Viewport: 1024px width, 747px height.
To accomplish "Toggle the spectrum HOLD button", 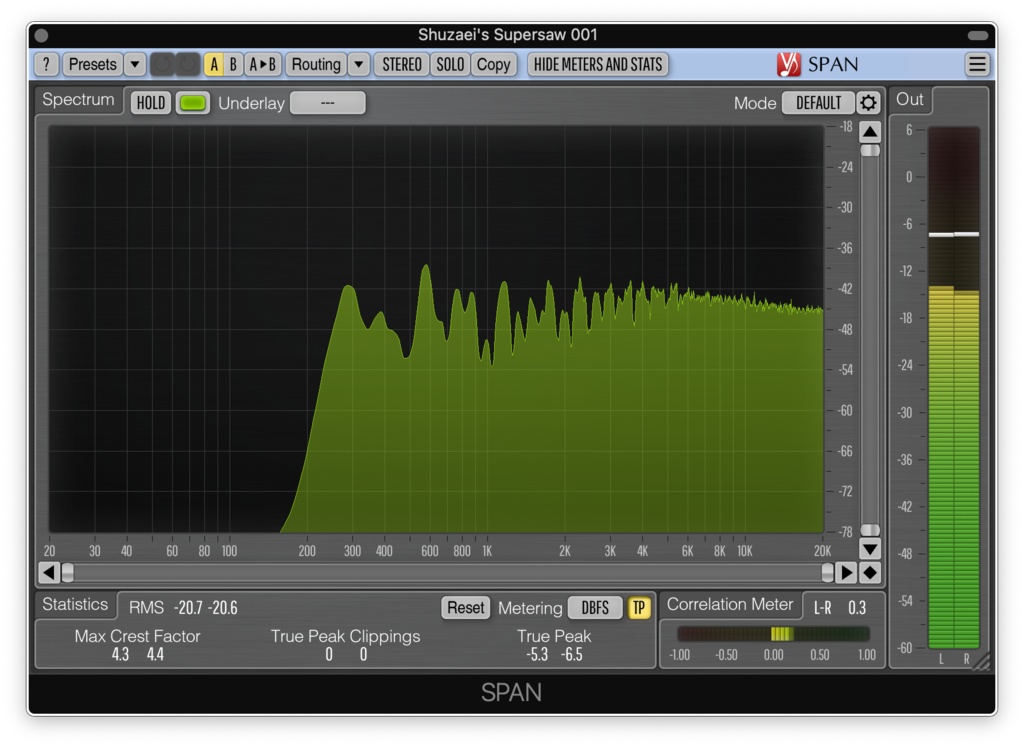I will point(151,103).
